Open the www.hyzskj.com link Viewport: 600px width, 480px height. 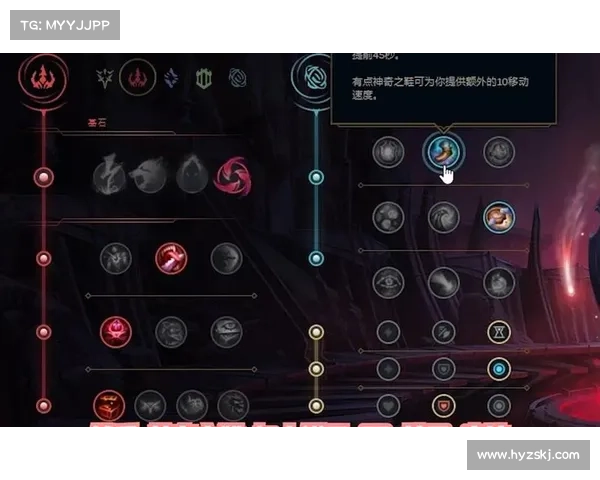point(528,455)
